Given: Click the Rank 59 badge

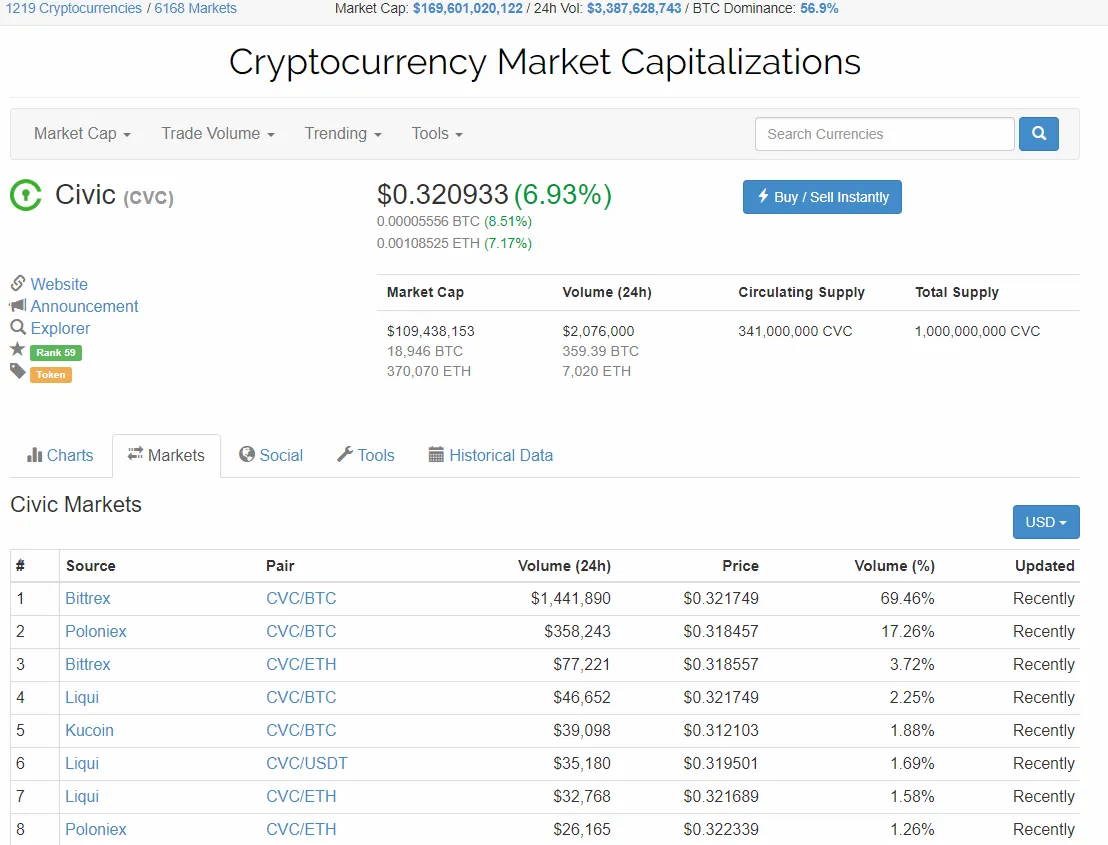Looking at the screenshot, I should 56,353.
